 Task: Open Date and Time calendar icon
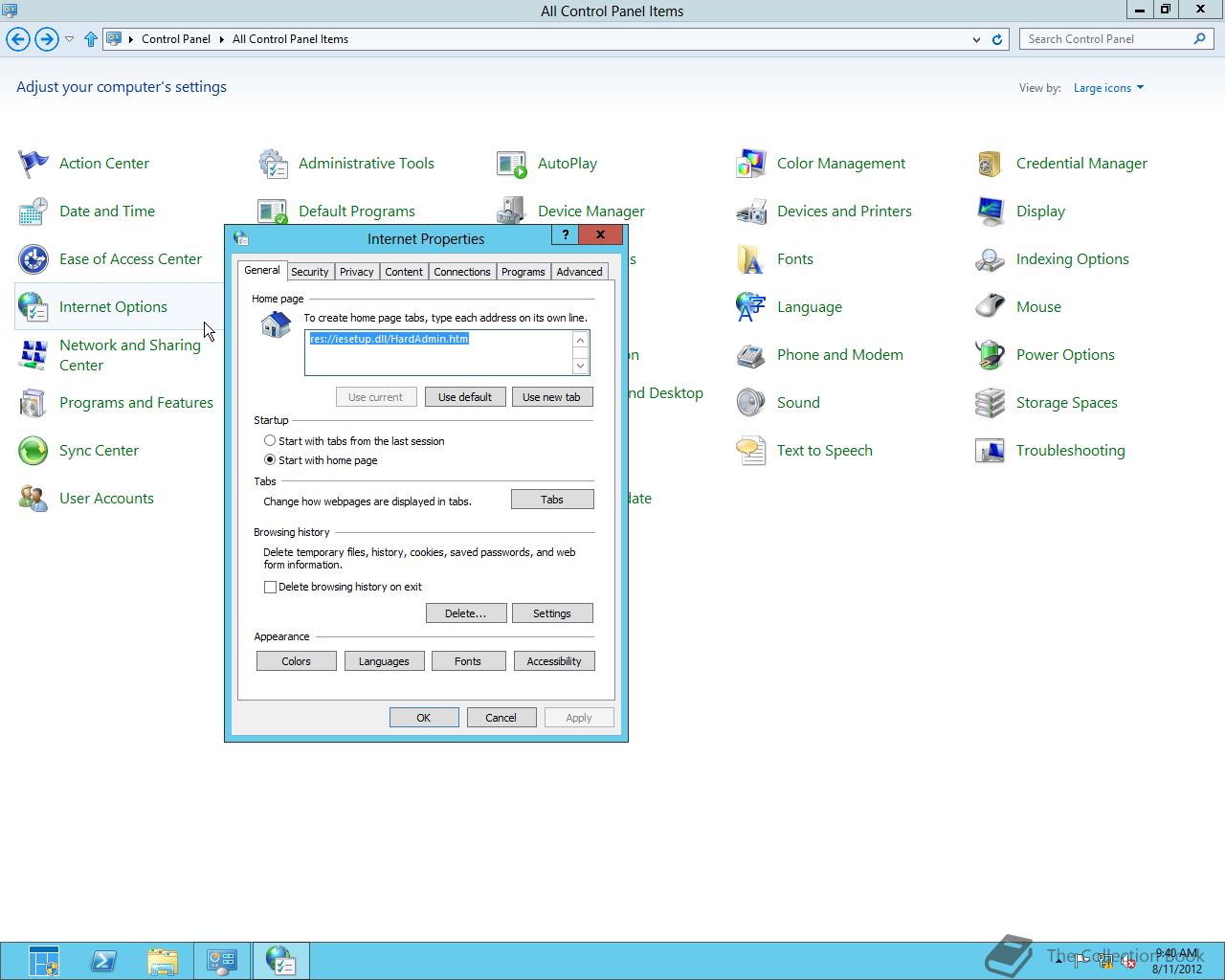coord(33,212)
